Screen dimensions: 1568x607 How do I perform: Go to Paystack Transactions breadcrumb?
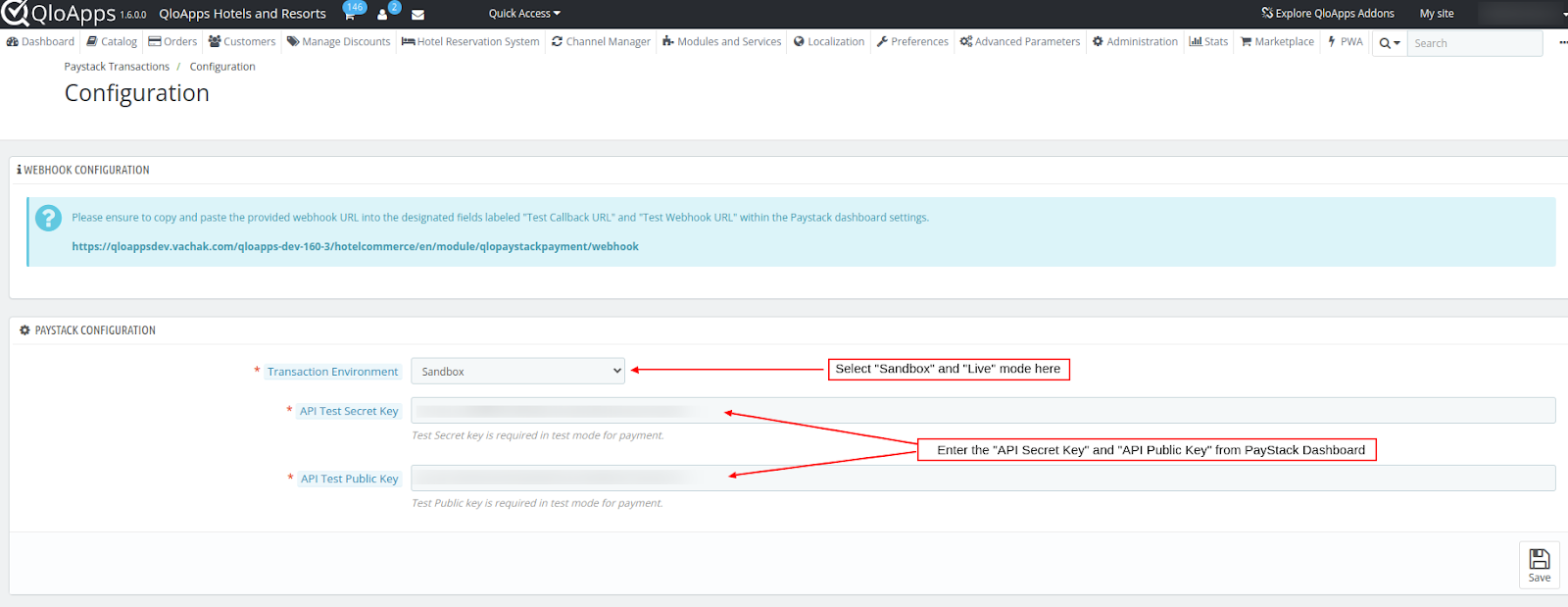click(117, 67)
